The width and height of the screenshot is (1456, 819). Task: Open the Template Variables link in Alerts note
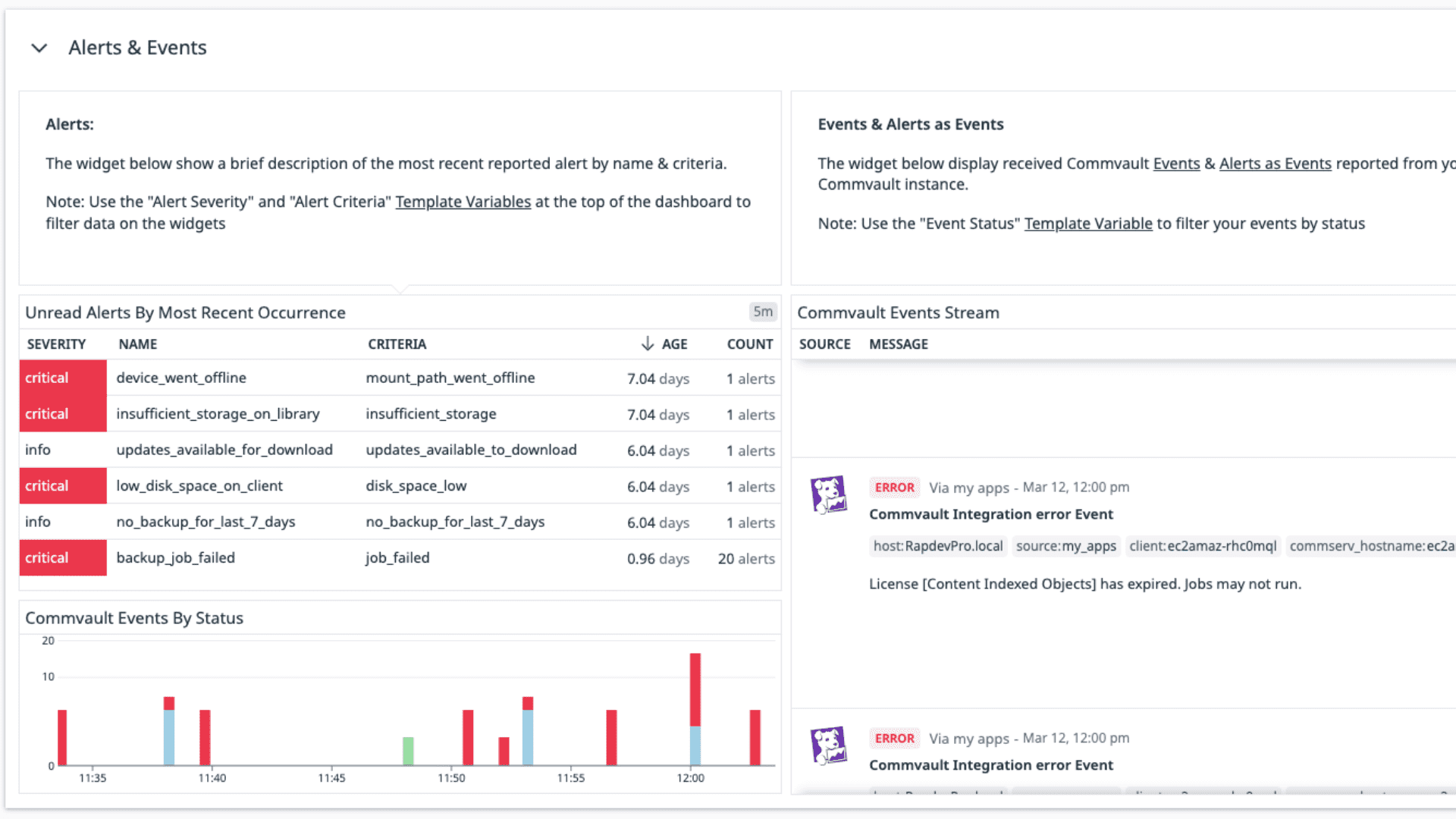(463, 202)
